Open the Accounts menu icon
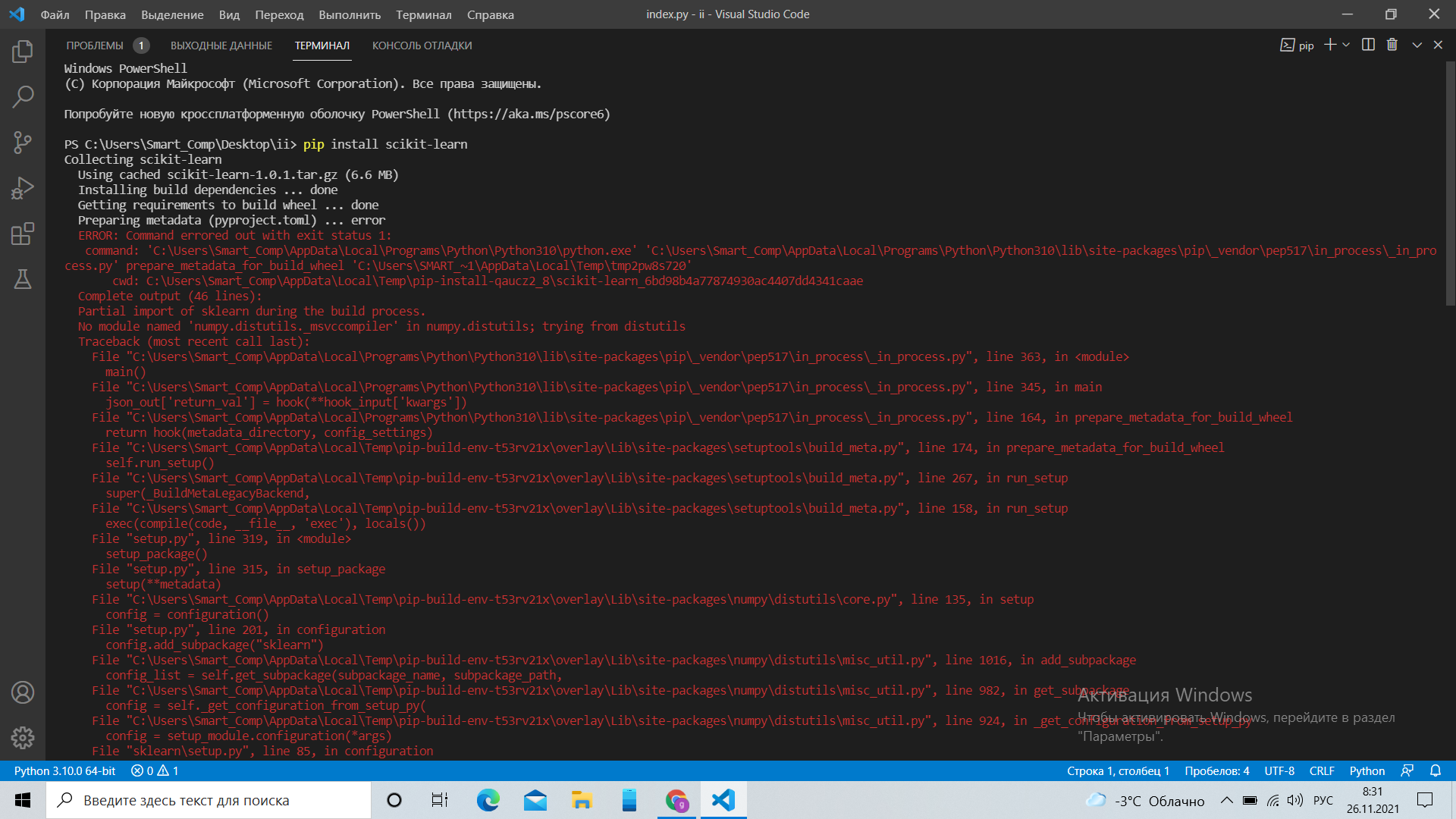This screenshot has width=1456, height=819. tap(23, 692)
